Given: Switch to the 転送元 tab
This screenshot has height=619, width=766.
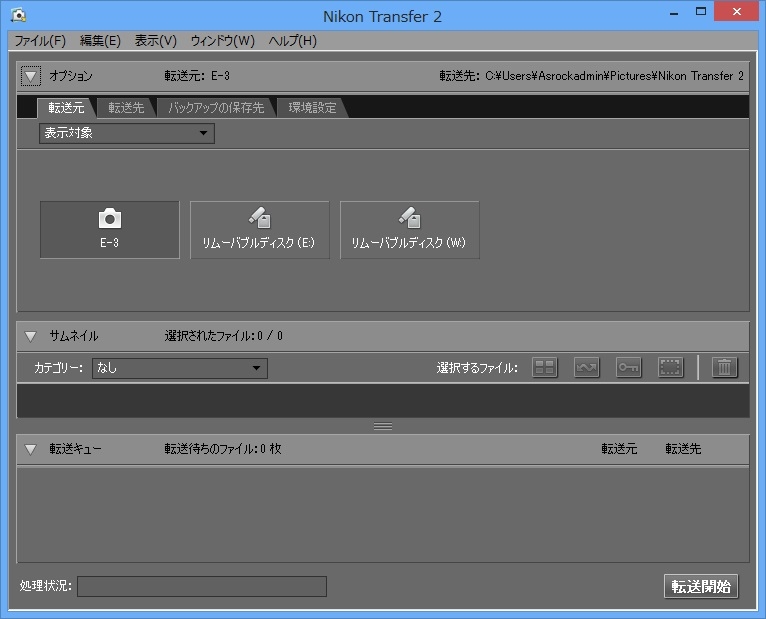Looking at the screenshot, I should [66, 107].
